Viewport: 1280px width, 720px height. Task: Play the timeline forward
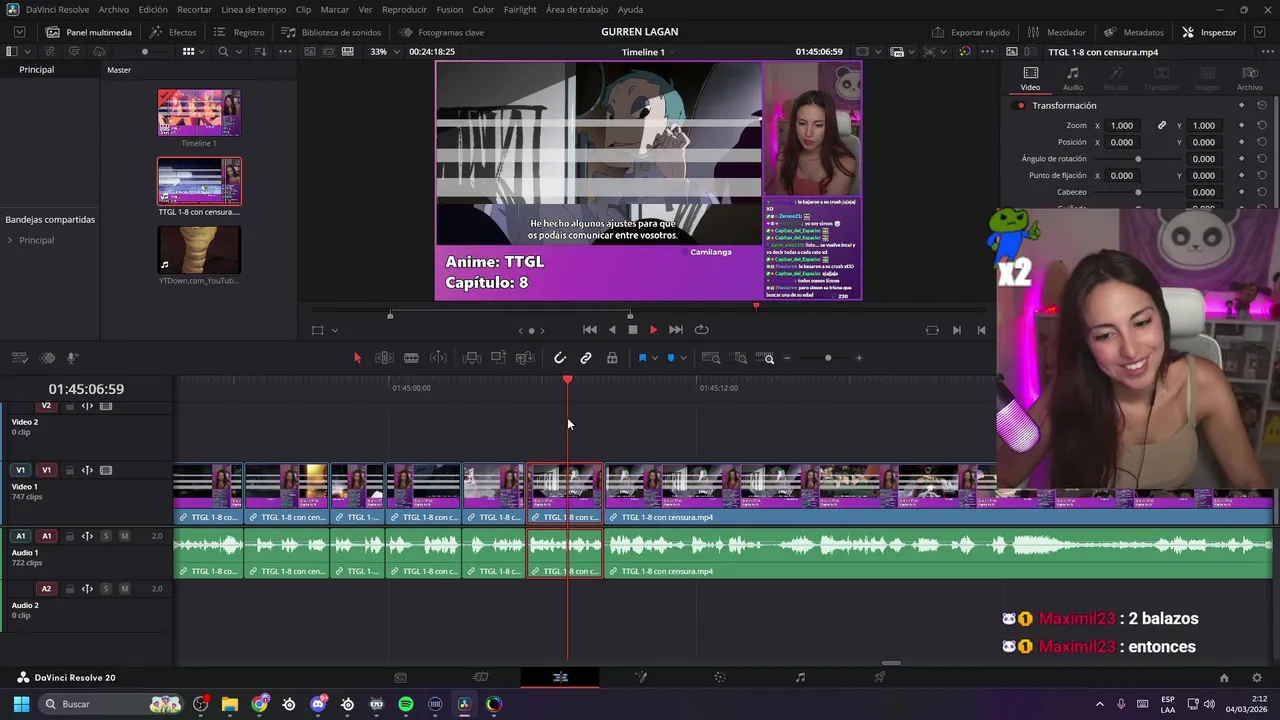click(653, 330)
